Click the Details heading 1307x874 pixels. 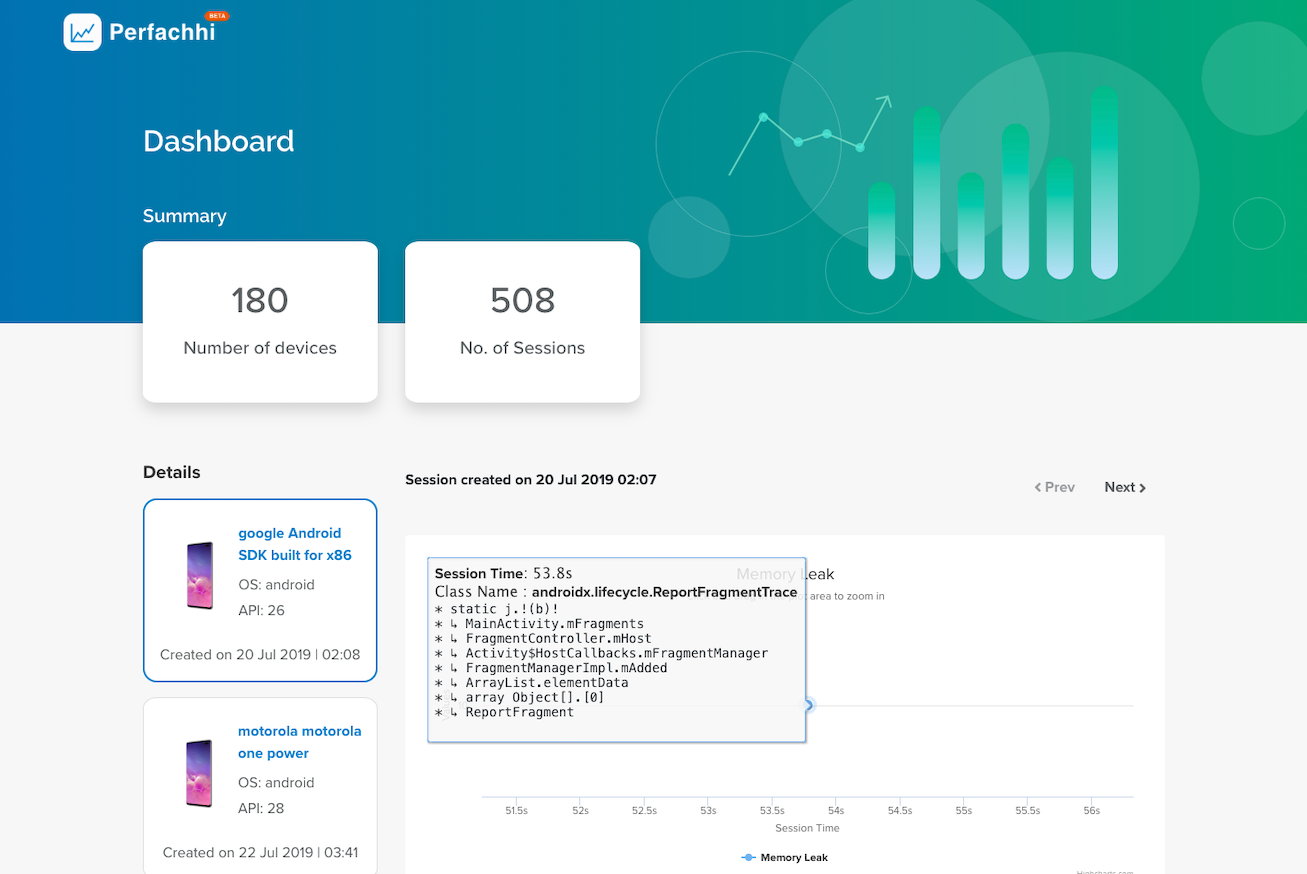pyautogui.click(x=172, y=472)
